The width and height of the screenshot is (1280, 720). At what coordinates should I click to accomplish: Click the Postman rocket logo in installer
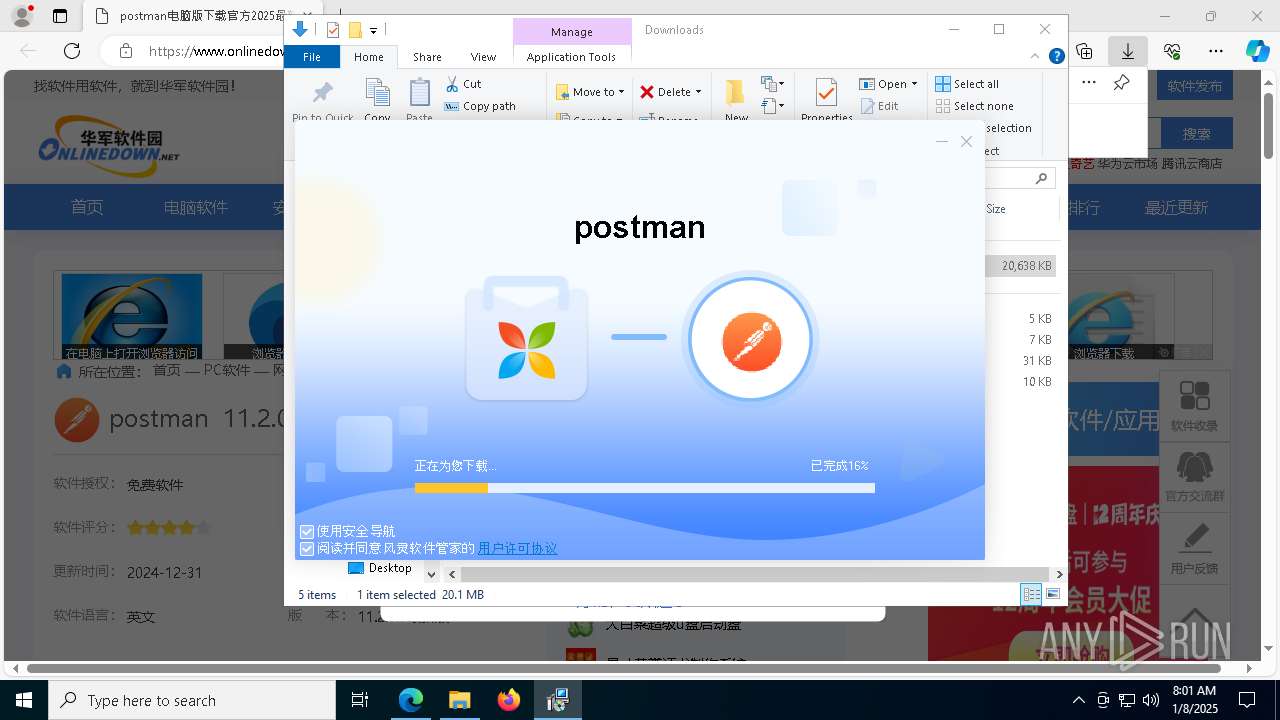[x=751, y=341]
